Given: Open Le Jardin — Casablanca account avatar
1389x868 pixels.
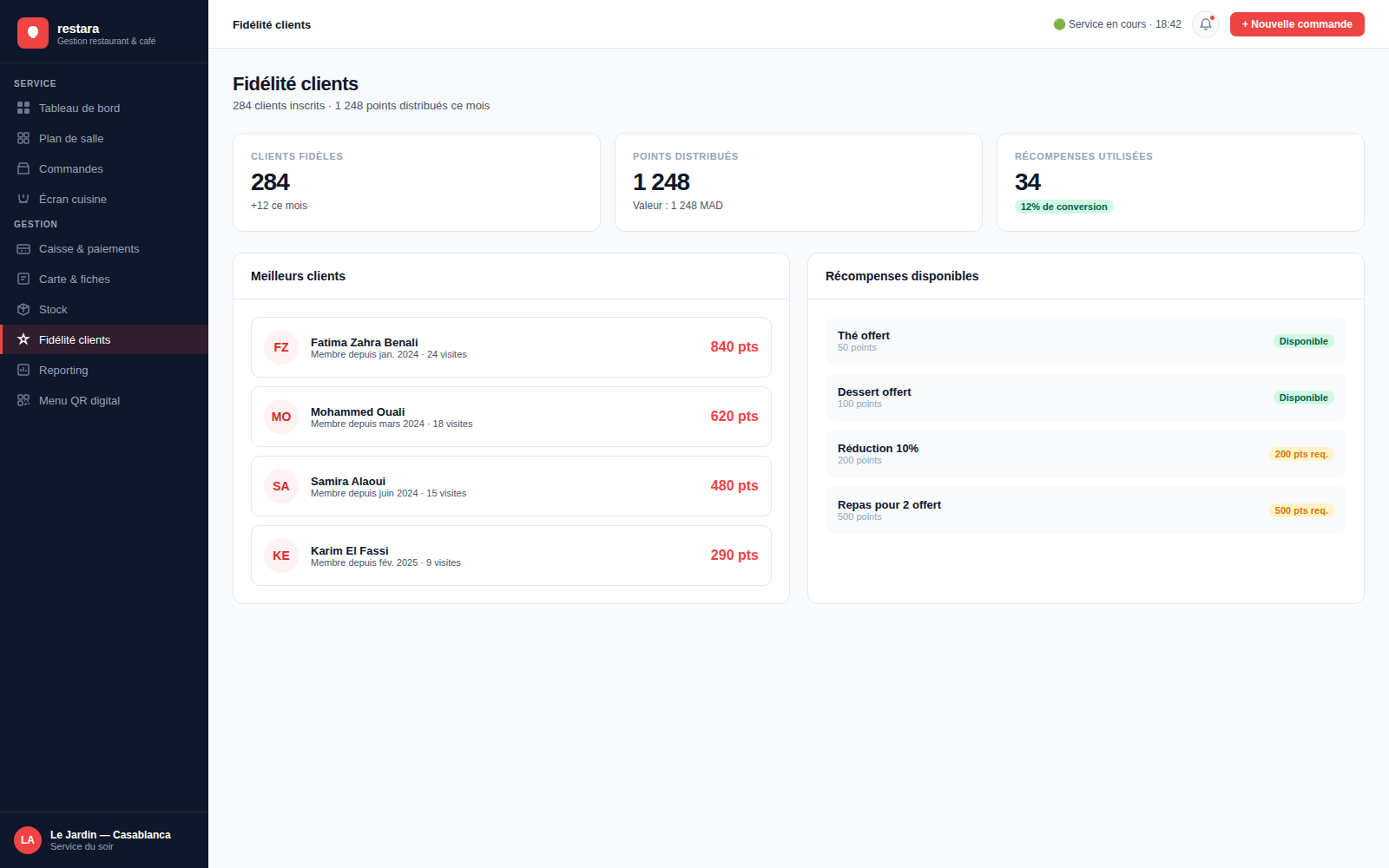Looking at the screenshot, I should point(28,840).
